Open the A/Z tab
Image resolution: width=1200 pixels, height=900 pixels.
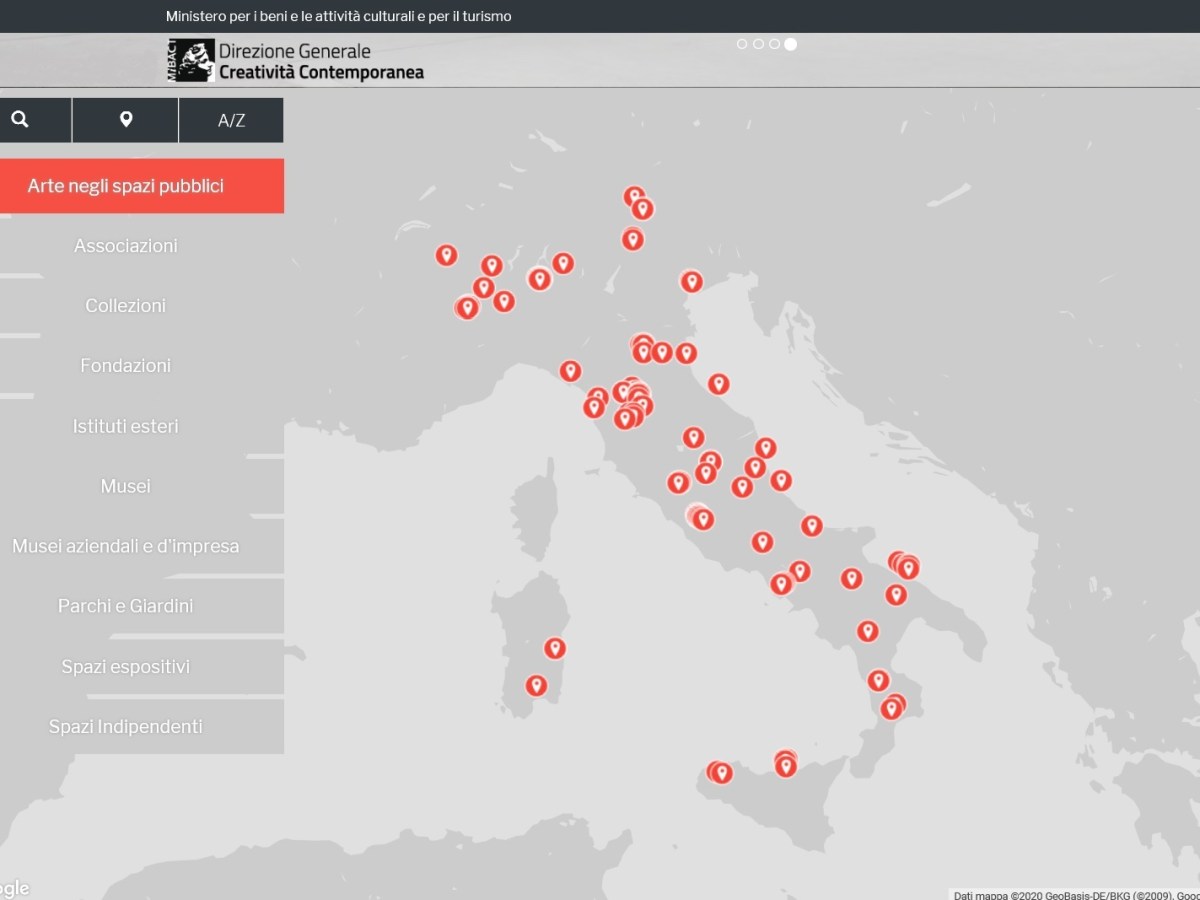click(231, 119)
